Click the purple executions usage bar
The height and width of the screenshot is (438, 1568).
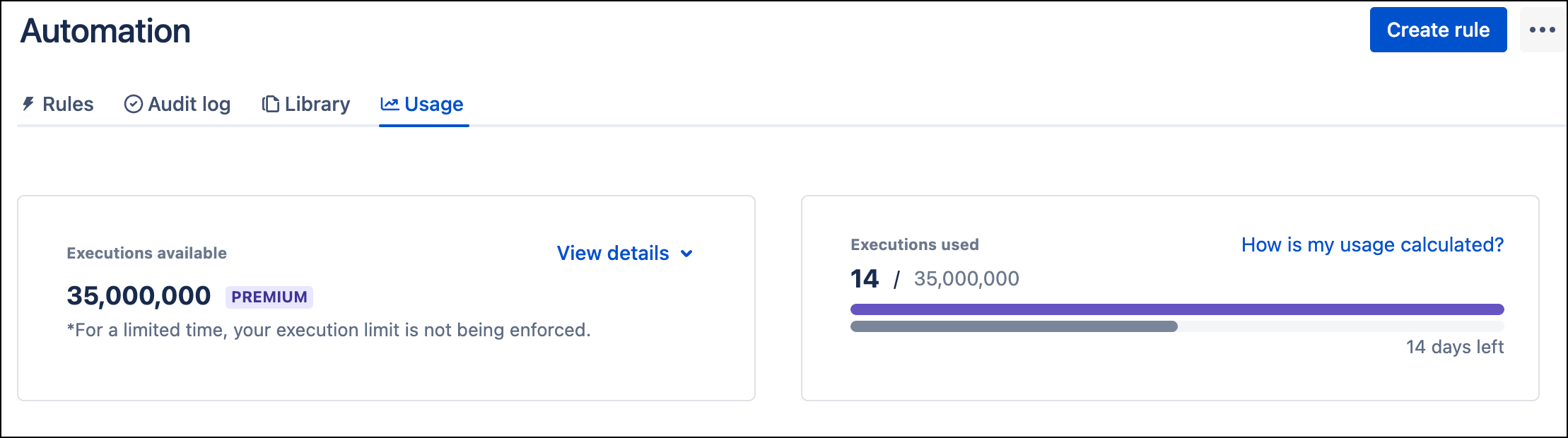[1177, 309]
